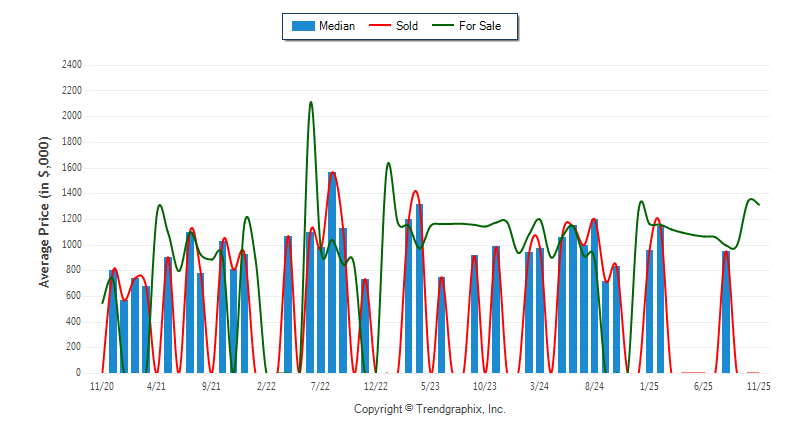Select the 12/22 x-axis date label

[375, 385]
